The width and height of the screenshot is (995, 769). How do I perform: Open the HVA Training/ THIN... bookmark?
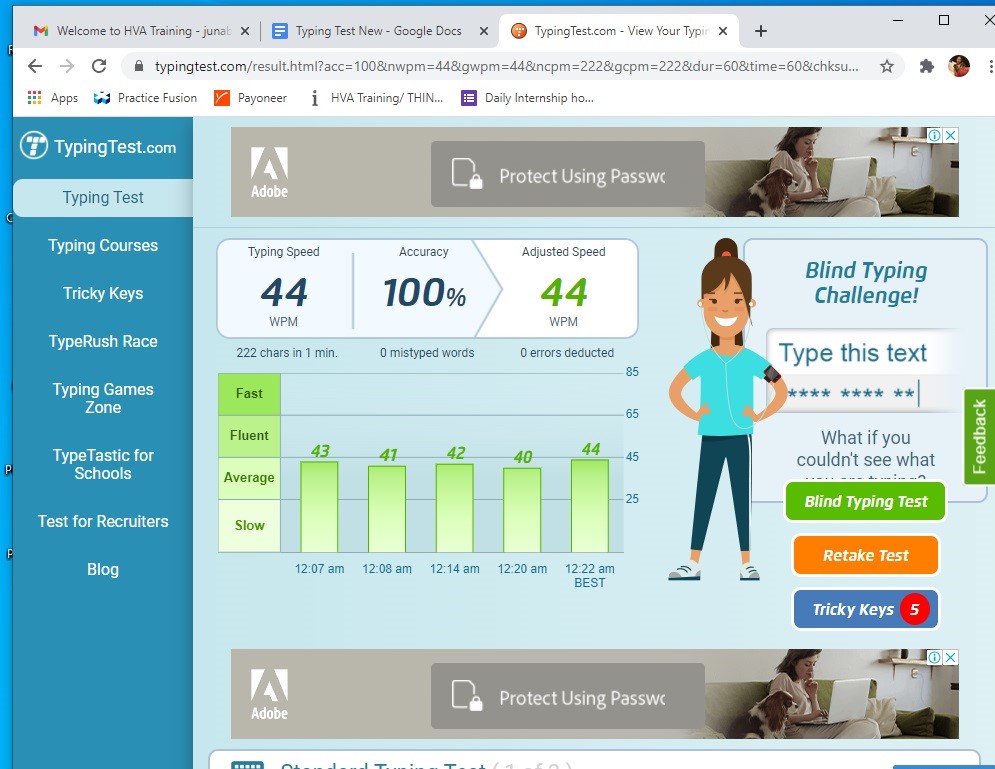[x=376, y=98]
